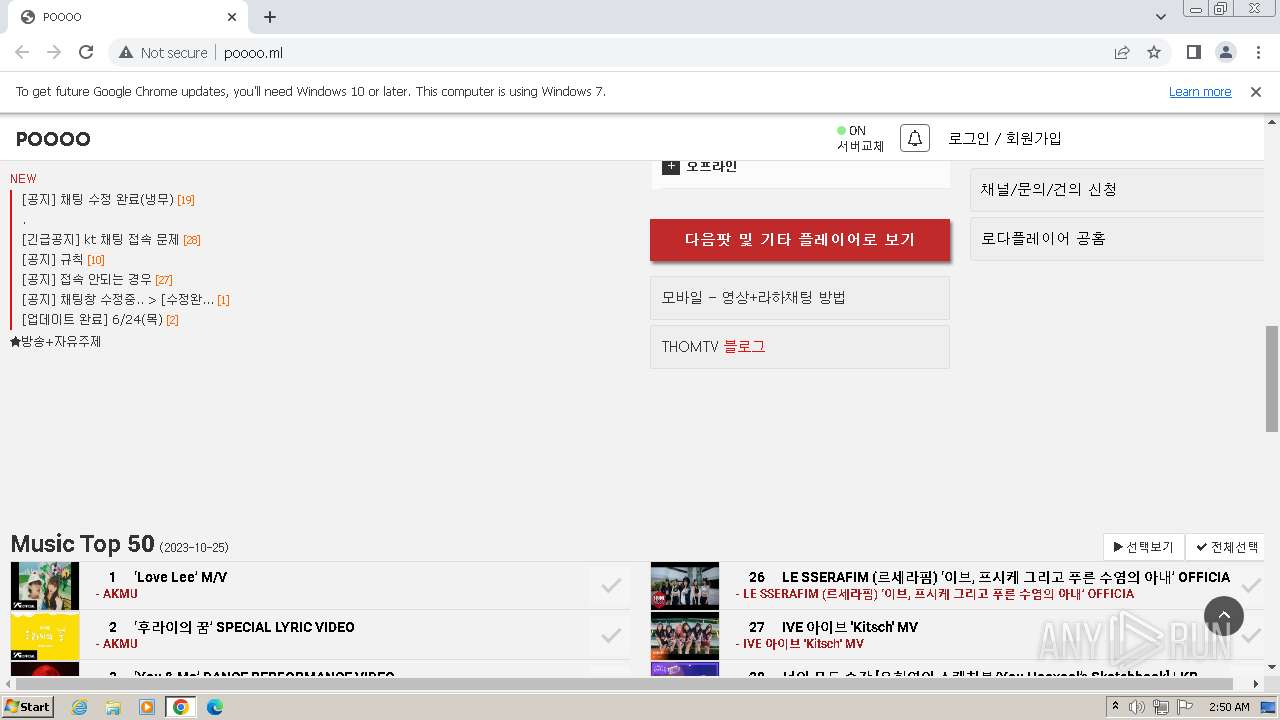1280x720 pixels.
Task: Share this page icon in address bar
Action: coord(1122,52)
